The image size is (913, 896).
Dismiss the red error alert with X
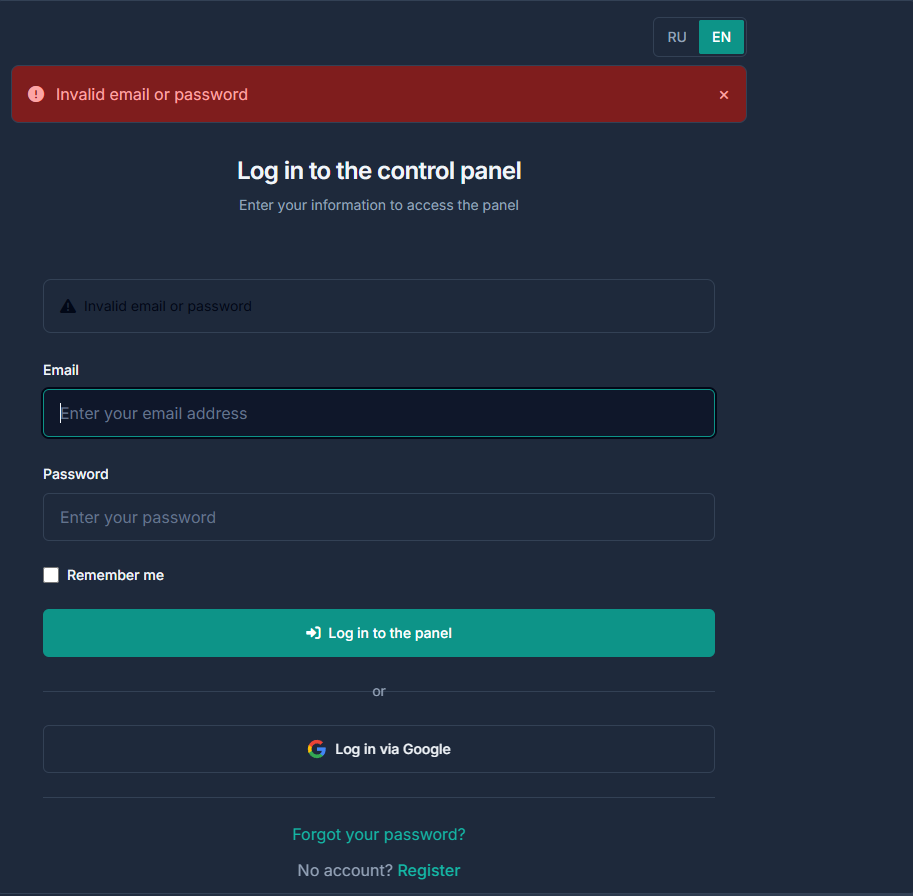click(724, 95)
